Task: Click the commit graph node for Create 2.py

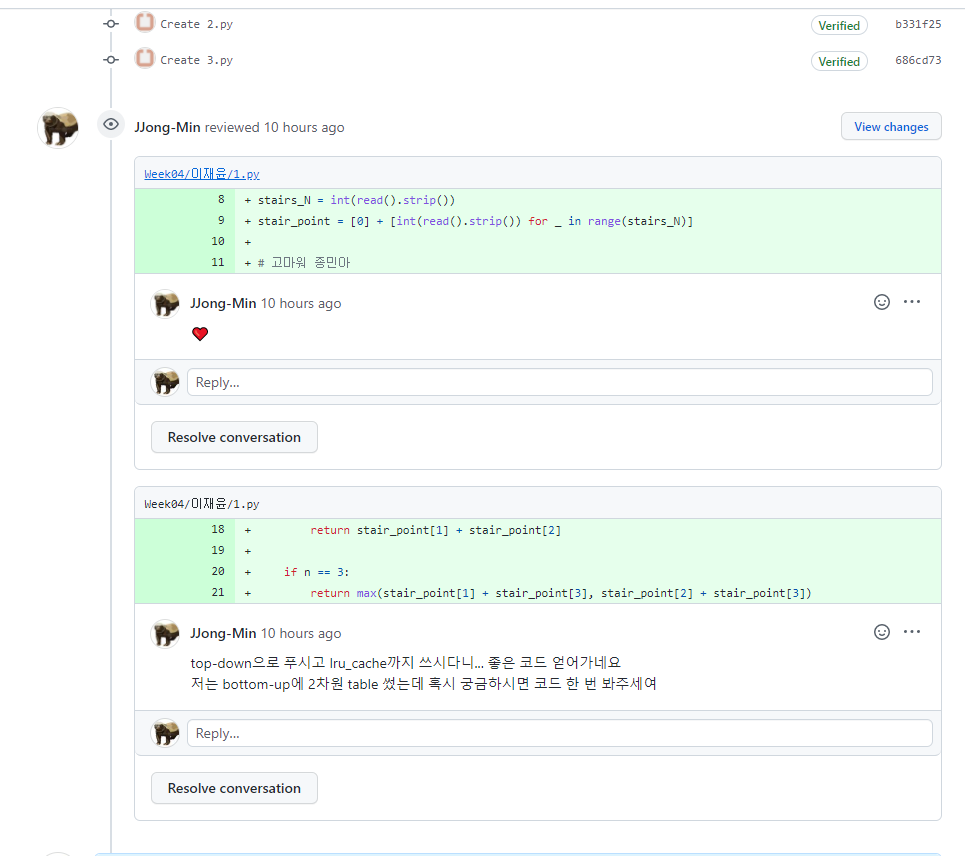Action: [x=110, y=23]
